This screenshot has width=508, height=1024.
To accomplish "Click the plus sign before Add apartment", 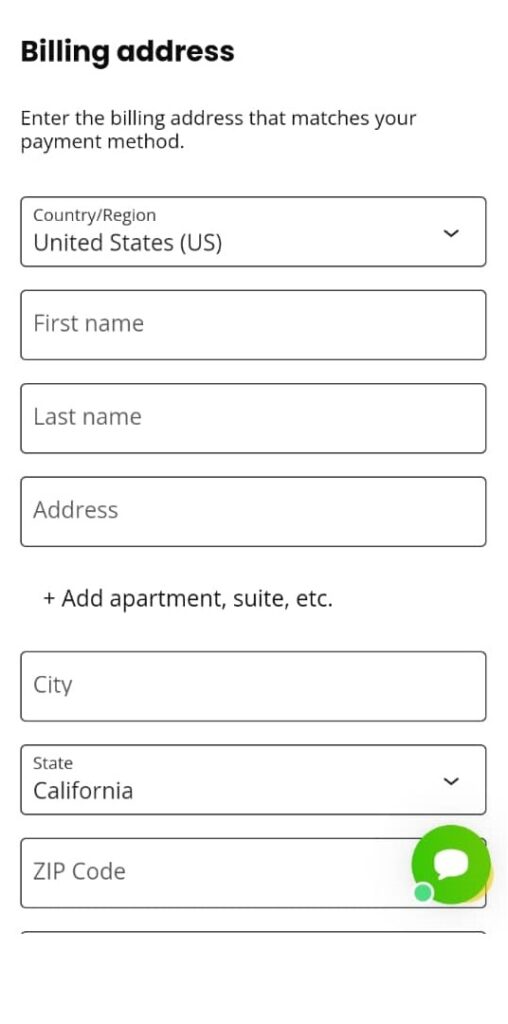I will click(x=49, y=598).
